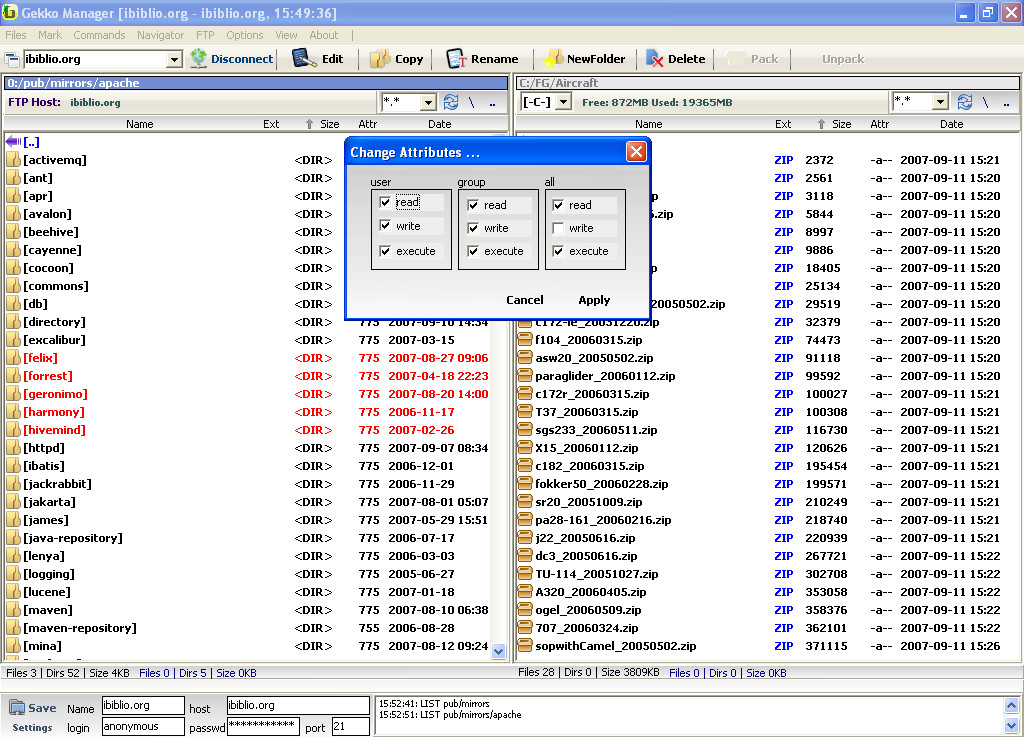Uncheck the group execute checkbox
Viewport: 1024px width, 737px height.
[473, 251]
